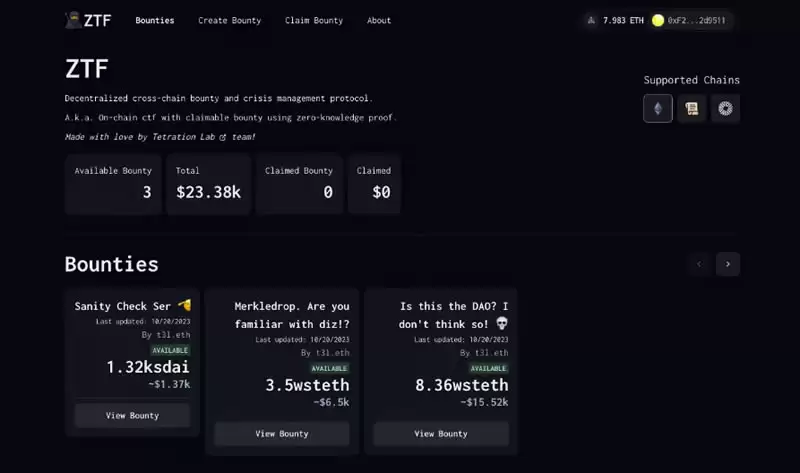This screenshot has height=473, width=800.
Task: Open the About page
Action: click(379, 20)
